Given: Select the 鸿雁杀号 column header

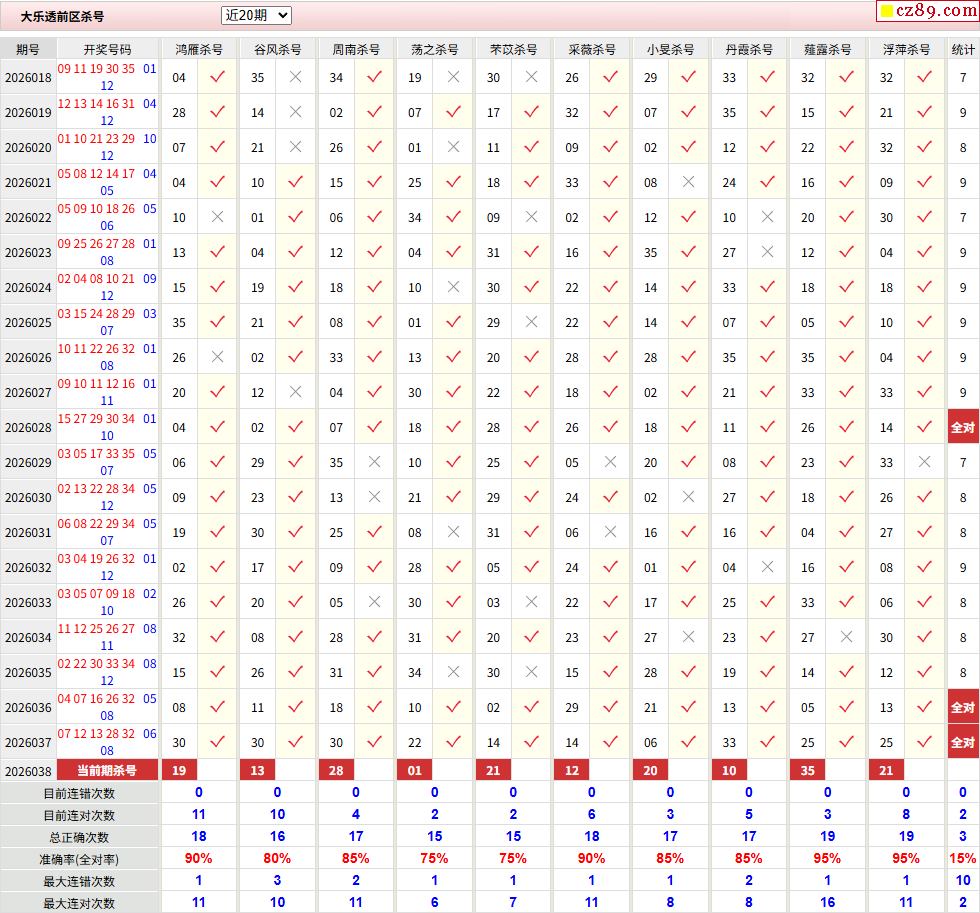Looking at the screenshot, I should click(x=199, y=49).
